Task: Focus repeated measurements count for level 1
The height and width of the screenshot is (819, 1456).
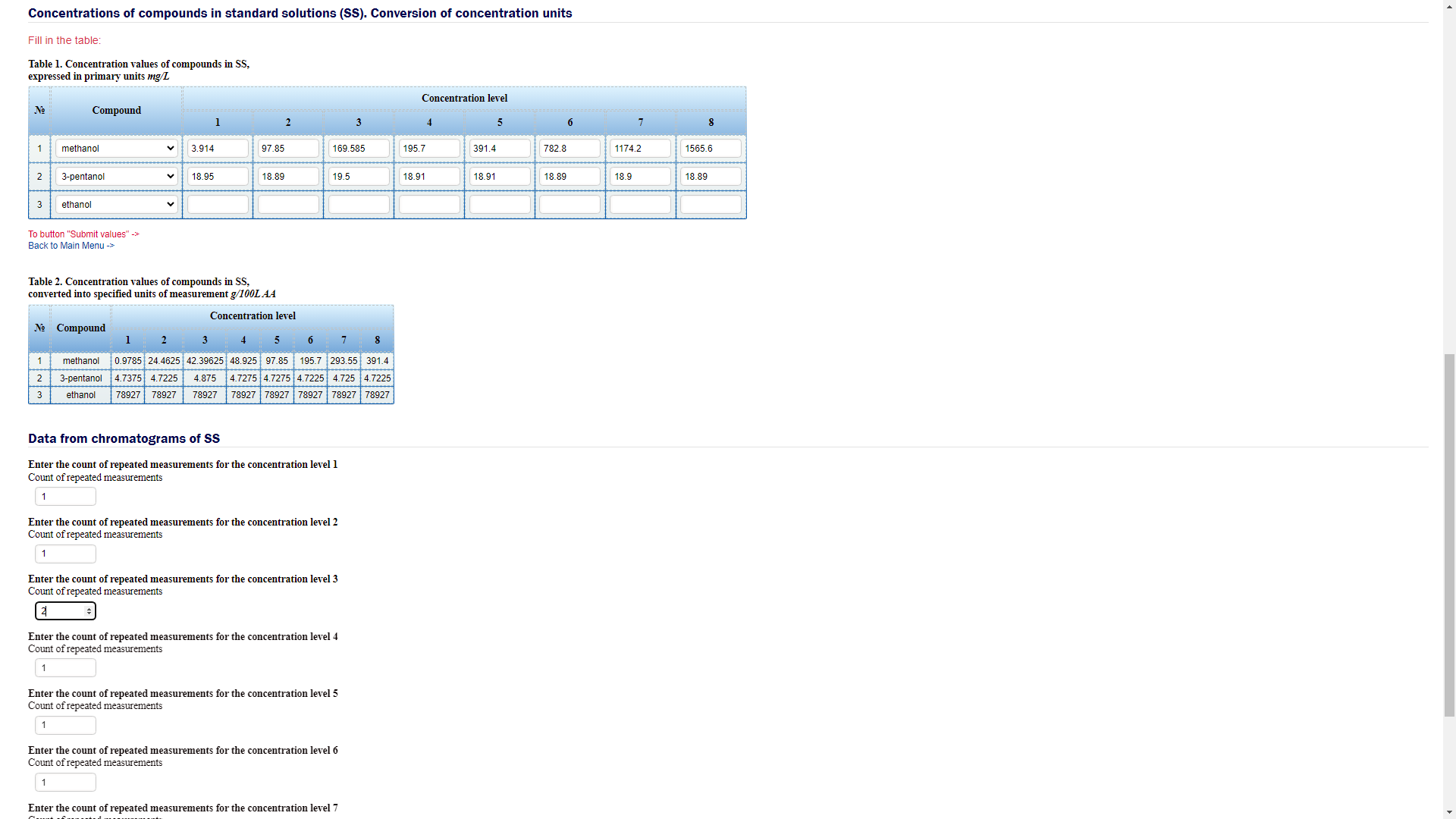Action: (65, 497)
